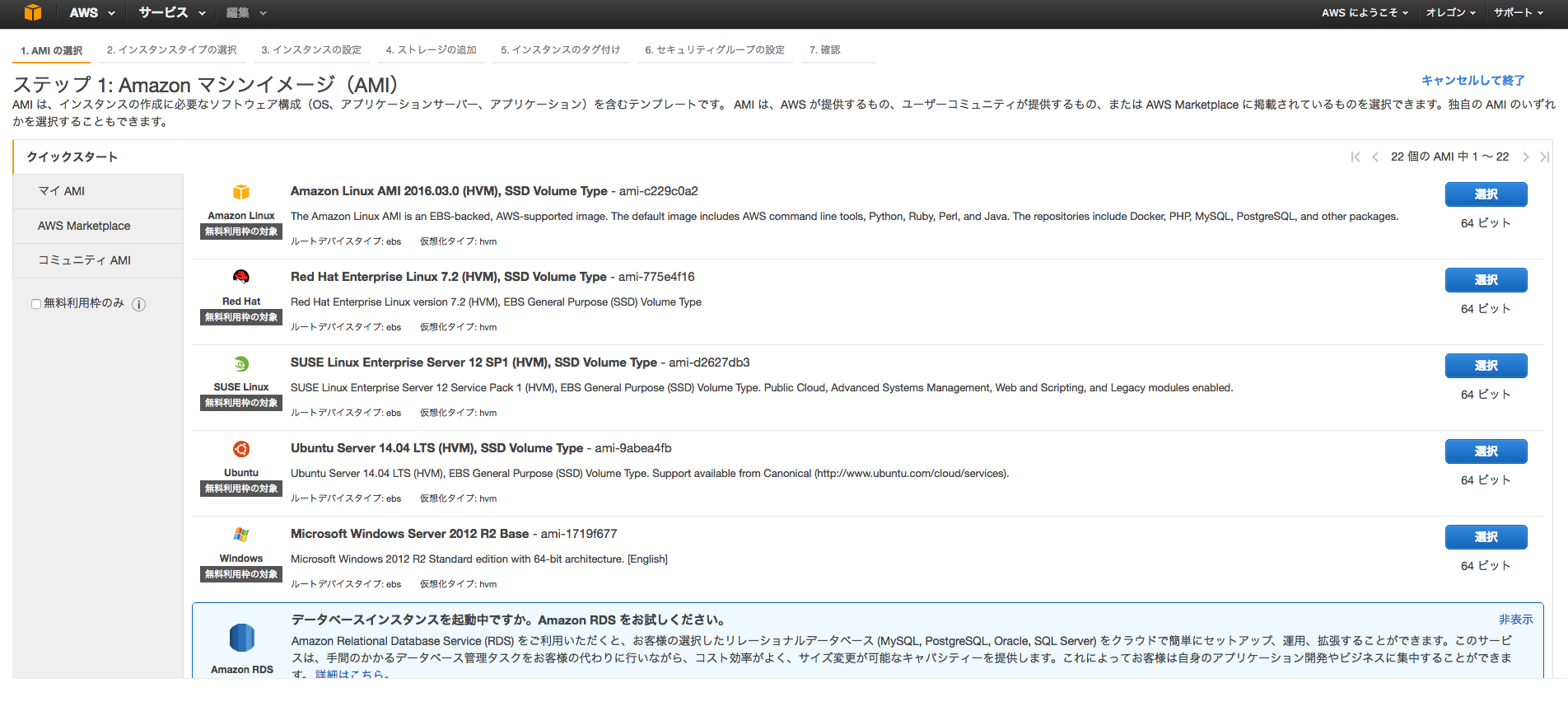Click the SUSE Linux chameleon icon

click(241, 363)
